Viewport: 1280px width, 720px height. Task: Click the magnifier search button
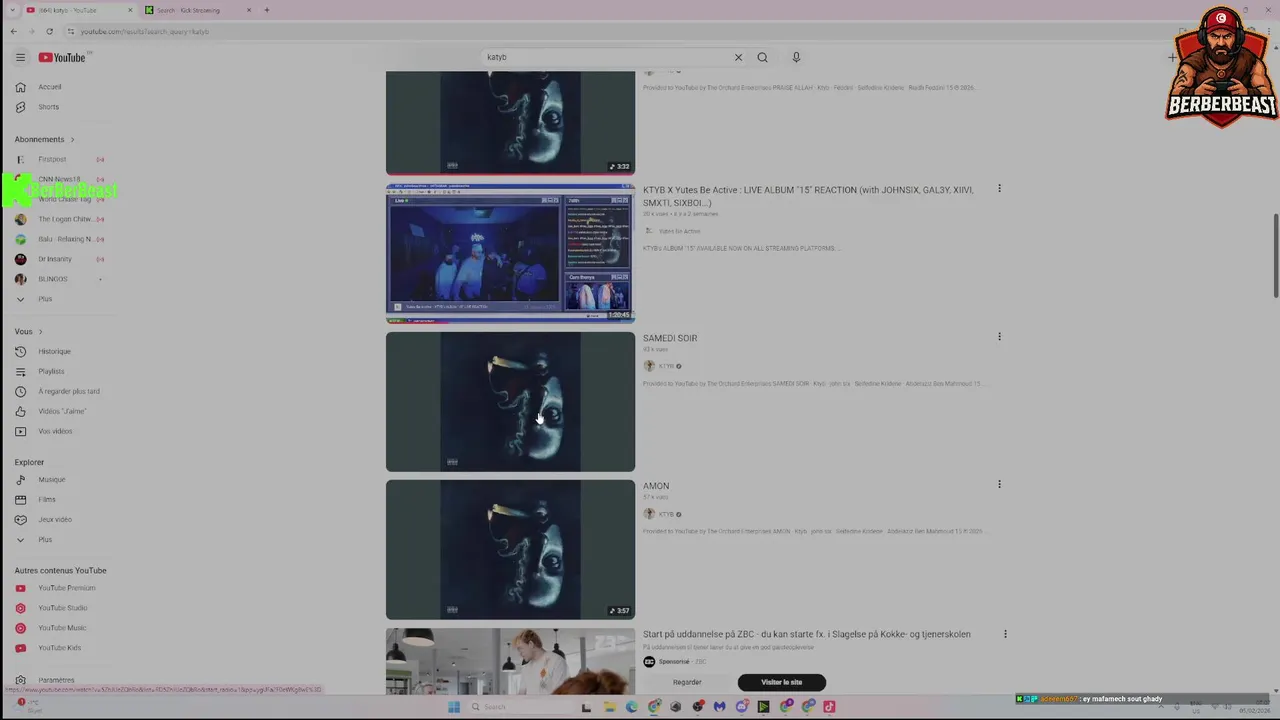click(x=762, y=57)
